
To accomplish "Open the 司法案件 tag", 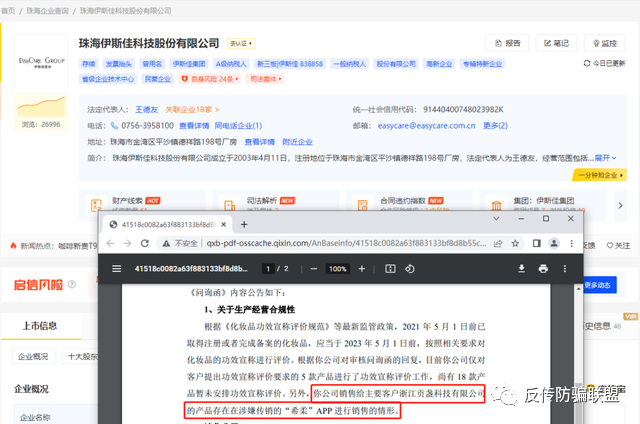I will pyautogui.click(x=265, y=79).
